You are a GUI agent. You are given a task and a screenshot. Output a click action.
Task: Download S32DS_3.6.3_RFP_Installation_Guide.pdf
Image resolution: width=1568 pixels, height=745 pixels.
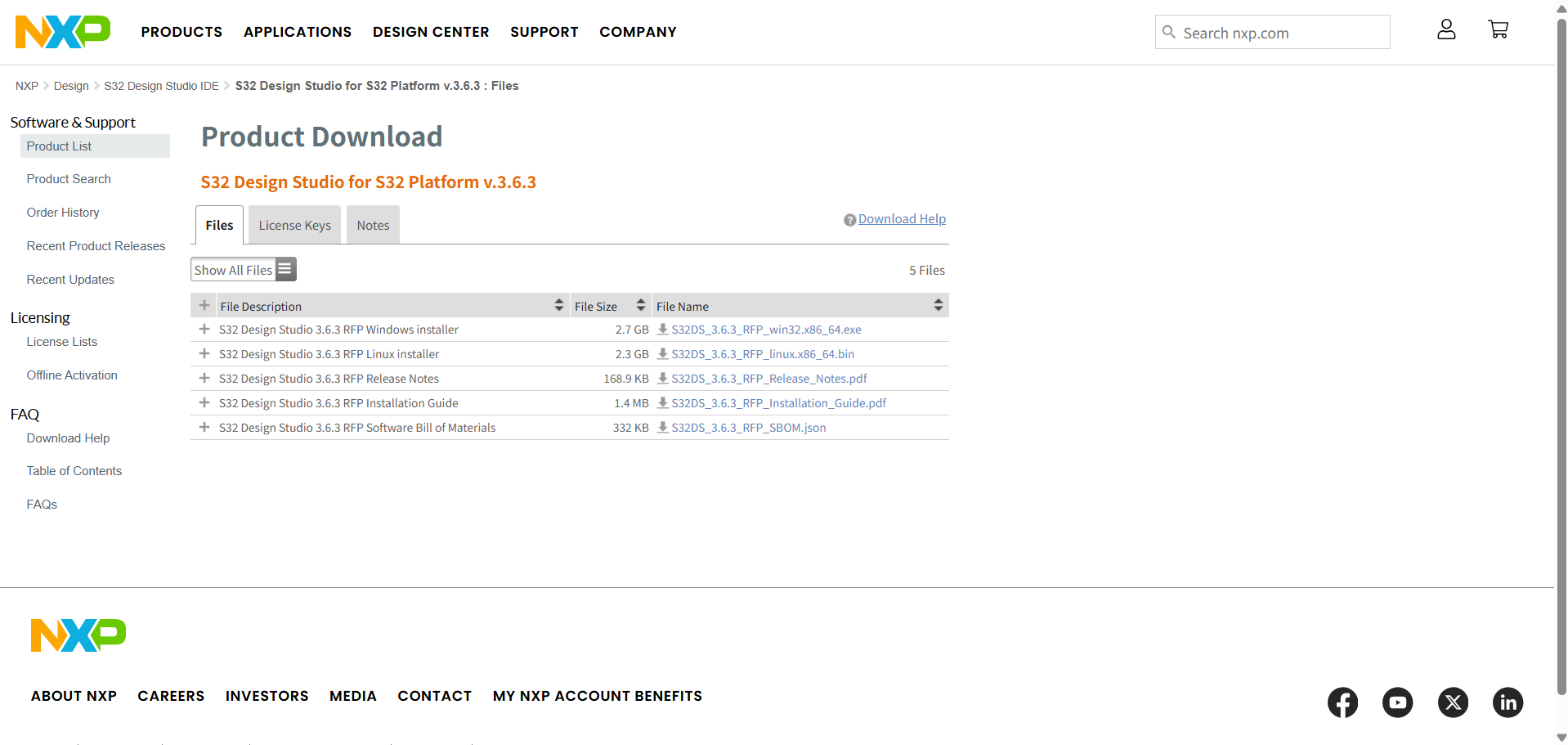coord(778,403)
